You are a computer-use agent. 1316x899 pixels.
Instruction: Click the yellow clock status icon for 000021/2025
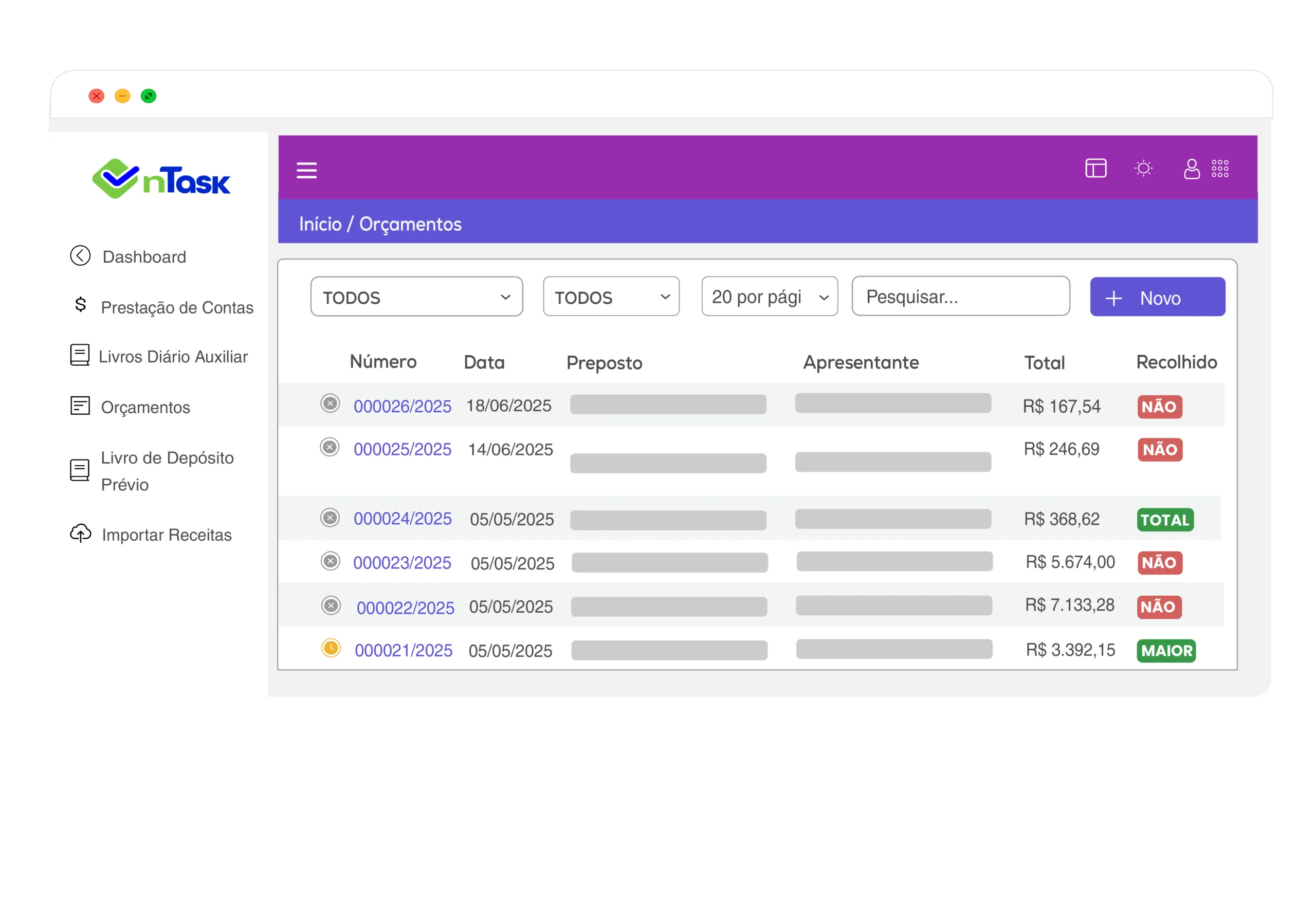click(331, 648)
